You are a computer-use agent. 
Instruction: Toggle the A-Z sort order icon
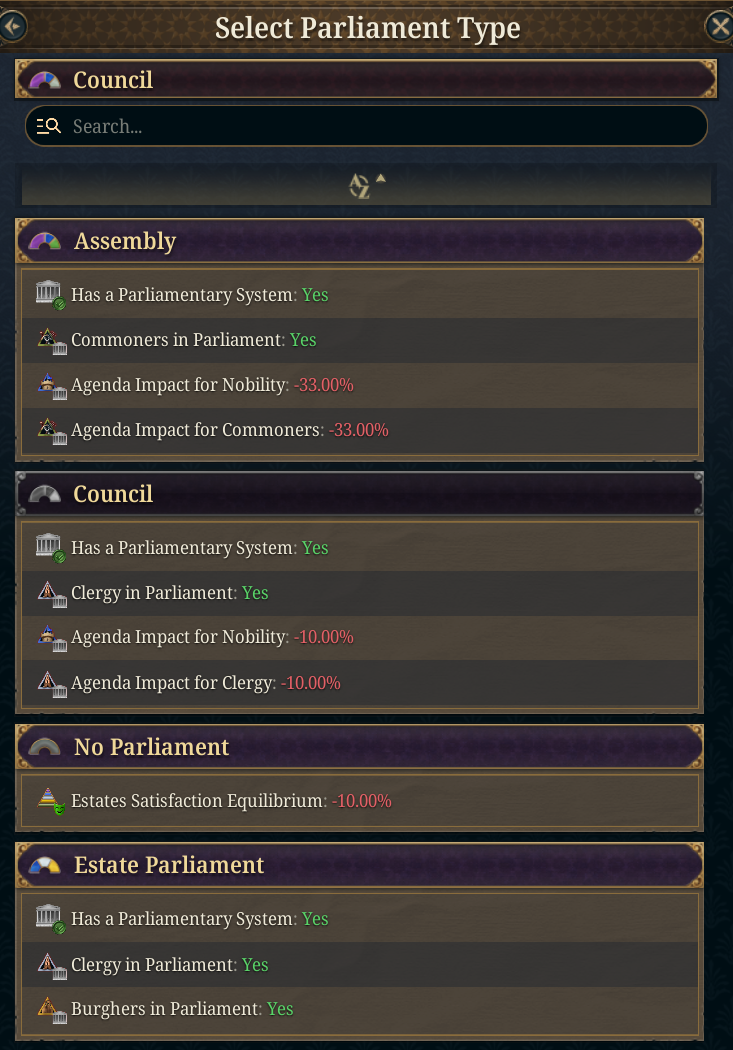[367, 185]
